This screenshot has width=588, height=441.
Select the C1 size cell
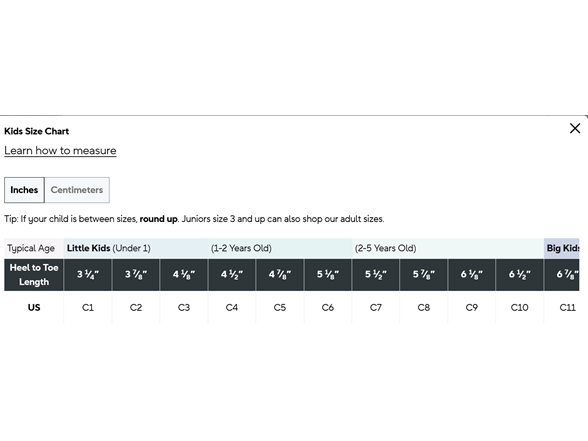(88, 308)
